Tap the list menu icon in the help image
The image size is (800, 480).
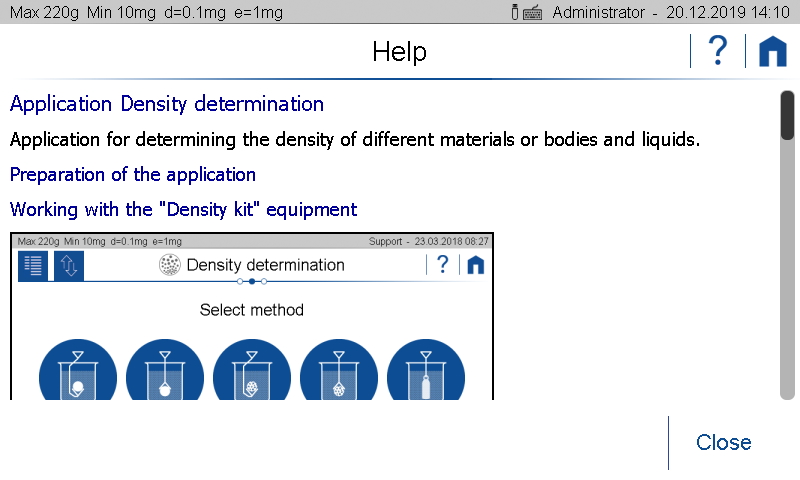point(33,265)
